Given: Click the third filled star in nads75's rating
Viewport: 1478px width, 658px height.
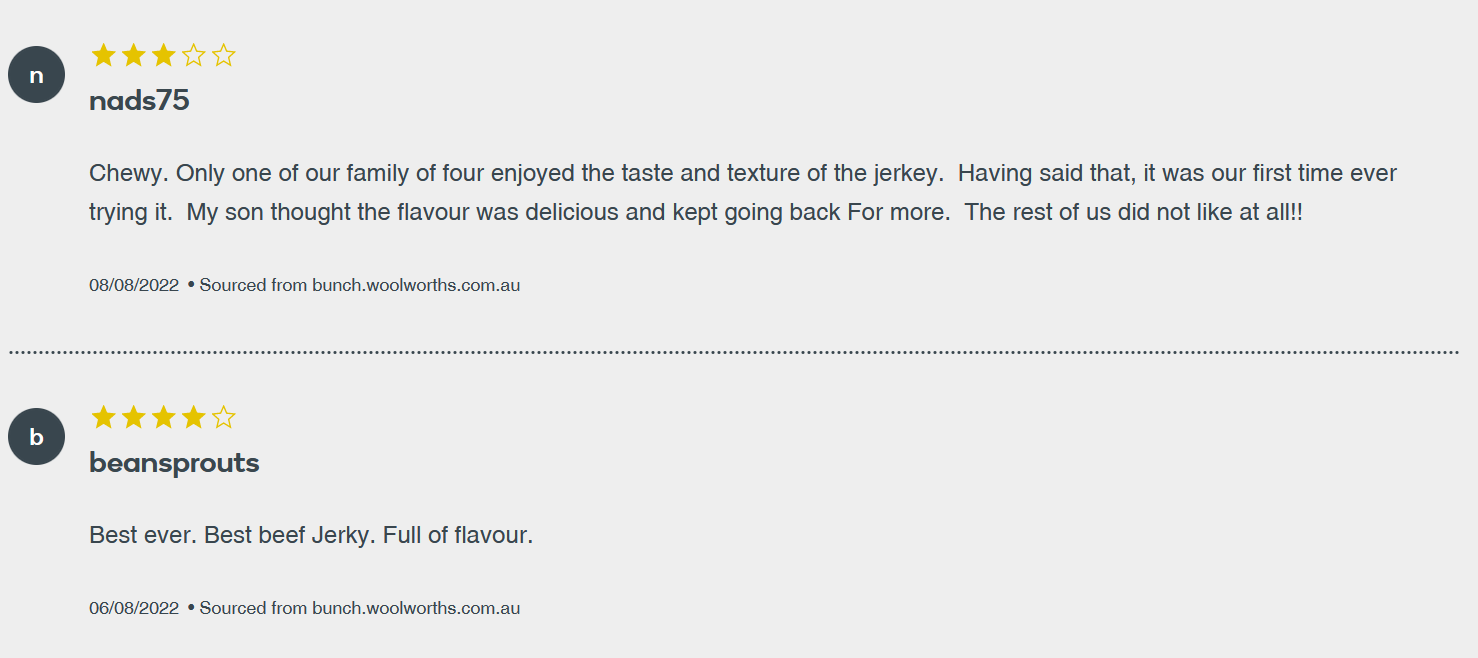Looking at the screenshot, I should [164, 55].
